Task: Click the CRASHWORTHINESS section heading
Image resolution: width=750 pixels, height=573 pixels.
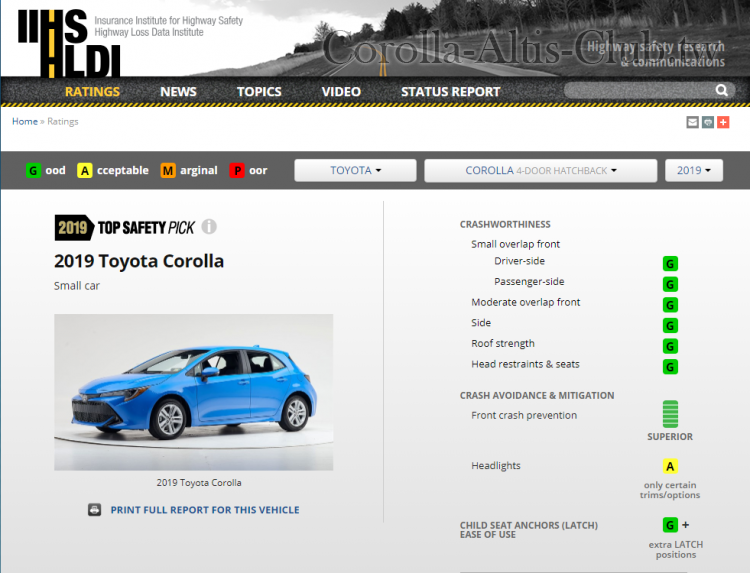Action: coord(505,224)
